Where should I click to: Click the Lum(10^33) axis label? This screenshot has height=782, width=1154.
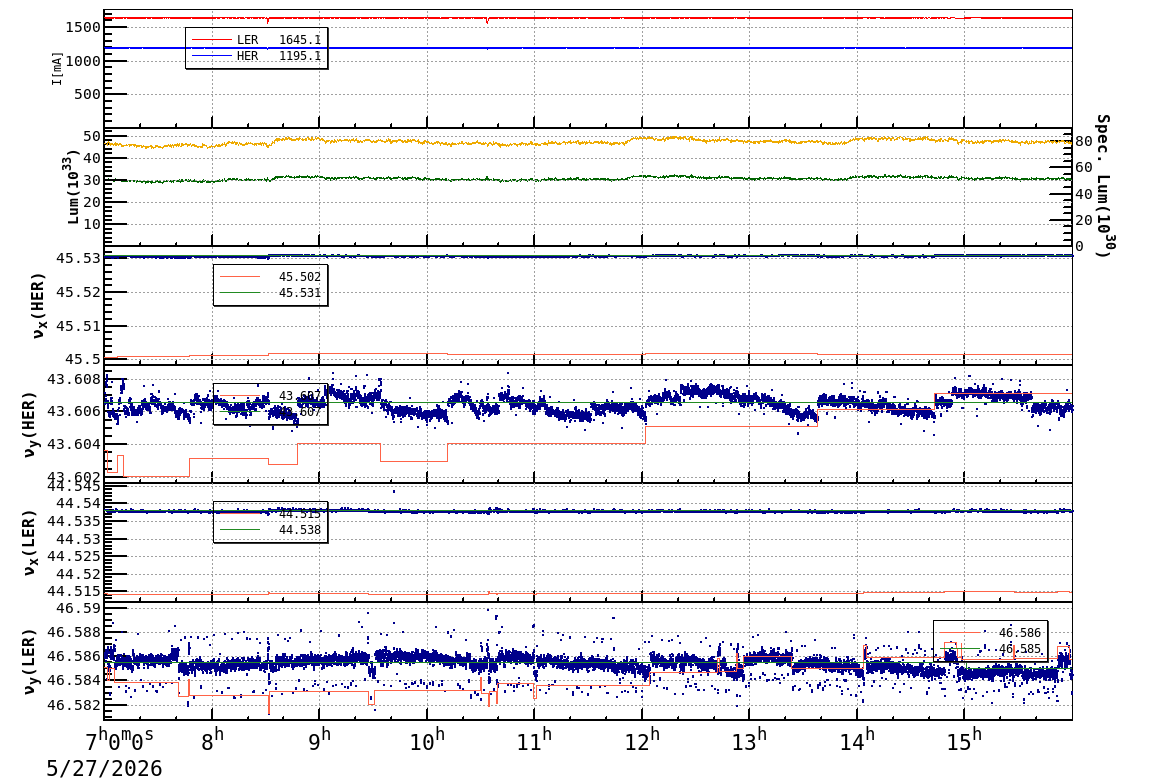(x=71, y=187)
